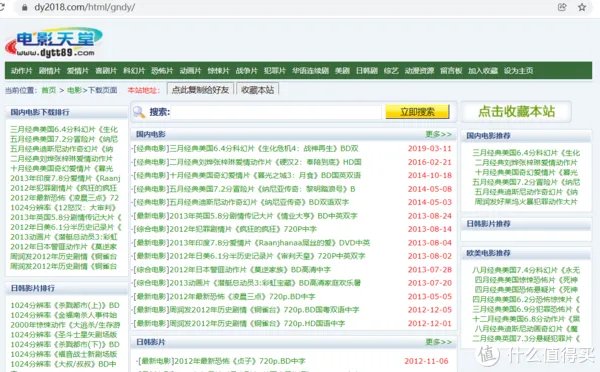Viewport: 600px width, 372px height.
Task: Open 八月经典美国7.4分科幻片 recommendation
Action: 526,270
